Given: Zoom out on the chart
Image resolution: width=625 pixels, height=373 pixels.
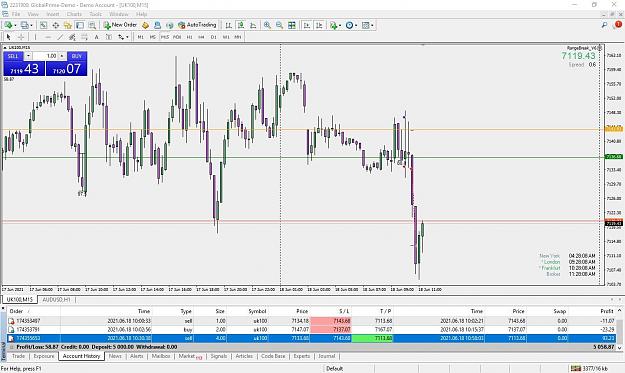Looking at the screenshot, I should (x=279, y=25).
